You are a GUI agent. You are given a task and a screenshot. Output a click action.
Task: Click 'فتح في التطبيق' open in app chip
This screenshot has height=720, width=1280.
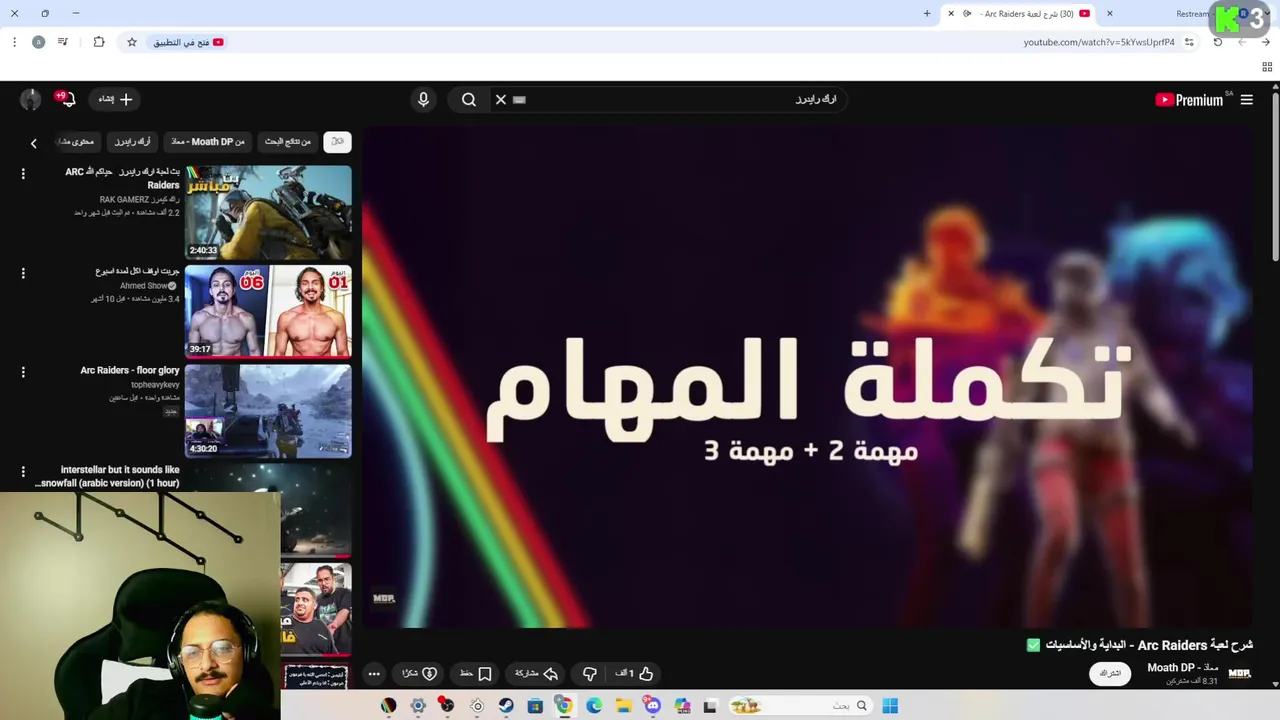click(188, 42)
